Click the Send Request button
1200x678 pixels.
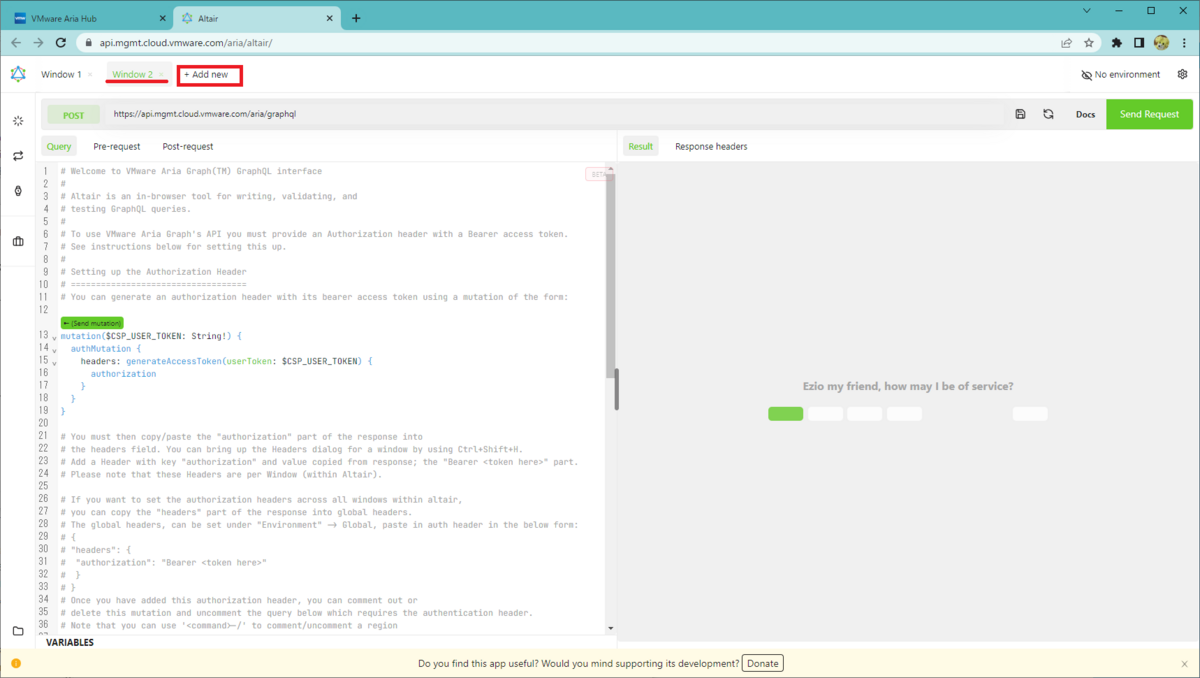tap(1149, 114)
